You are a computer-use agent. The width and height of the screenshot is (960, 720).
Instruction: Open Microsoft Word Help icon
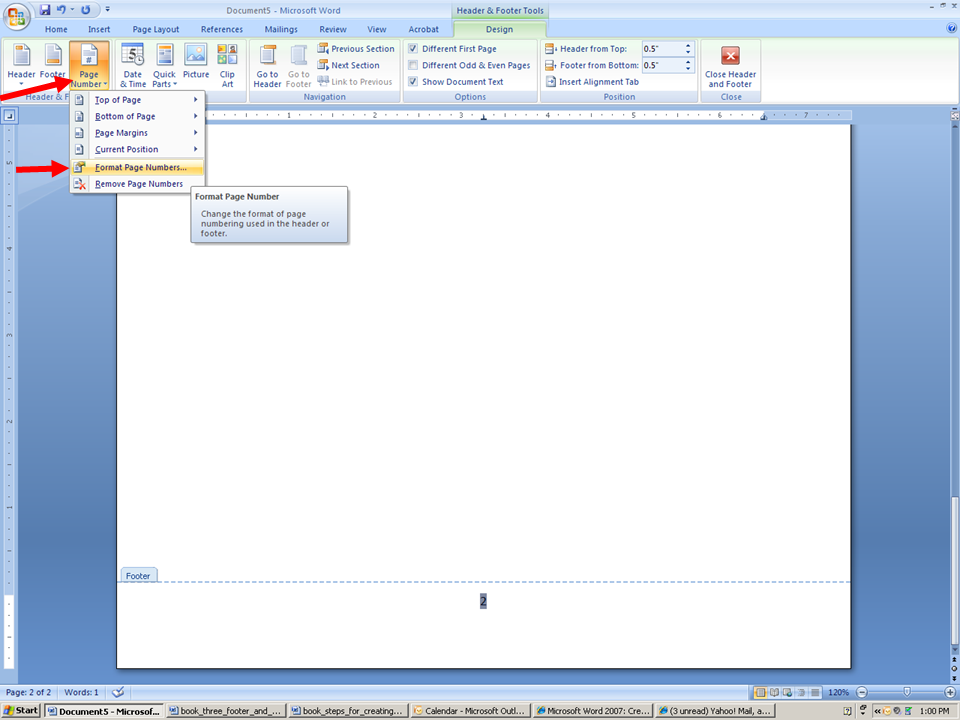point(951,28)
